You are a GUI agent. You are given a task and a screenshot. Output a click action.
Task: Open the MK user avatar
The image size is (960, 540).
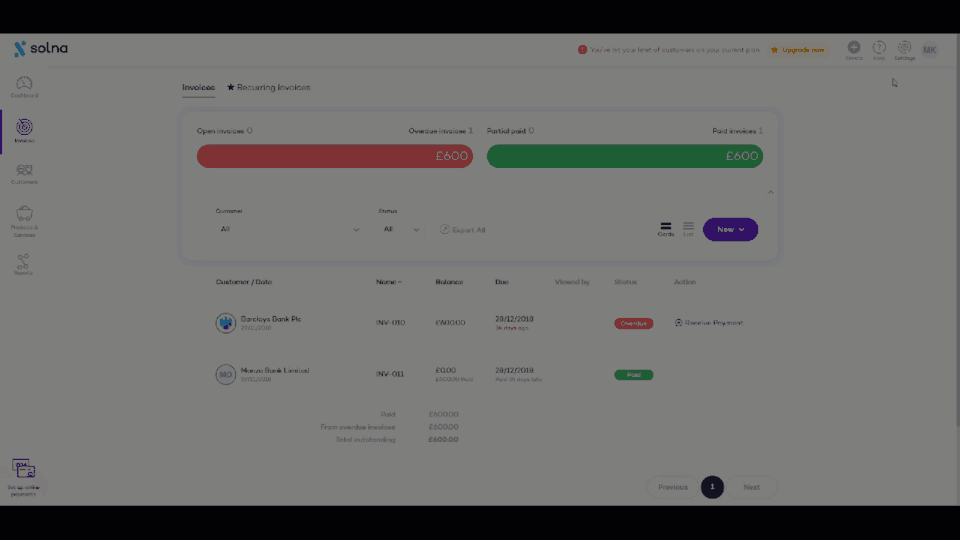coord(929,50)
